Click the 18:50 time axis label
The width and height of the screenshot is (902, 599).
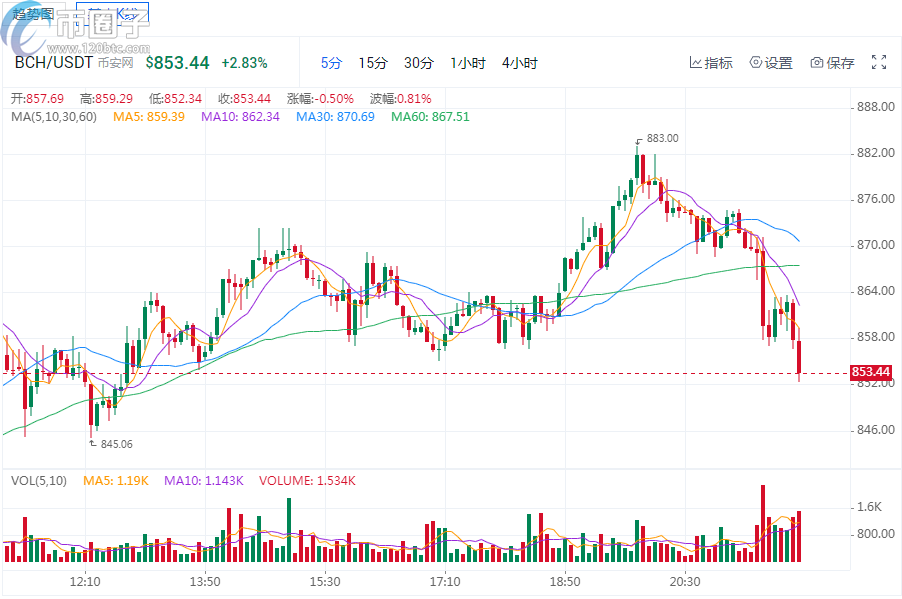(x=565, y=582)
